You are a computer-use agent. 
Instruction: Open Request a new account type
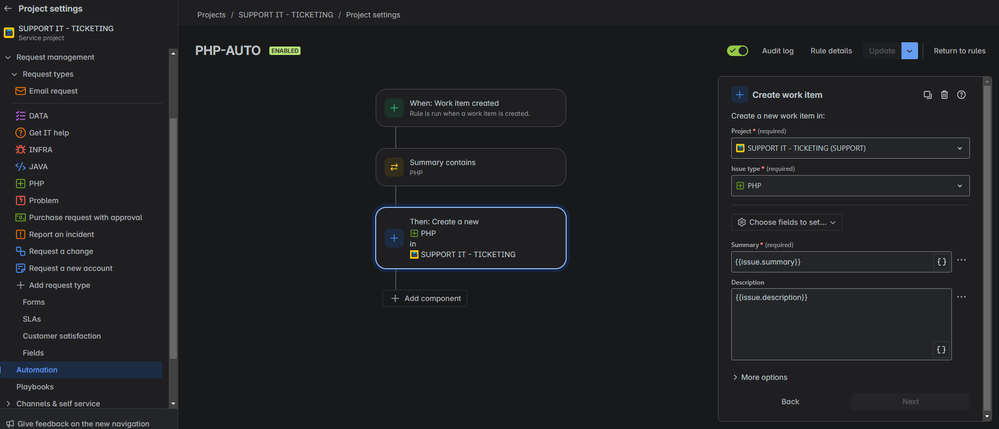pyautogui.click(x=71, y=268)
